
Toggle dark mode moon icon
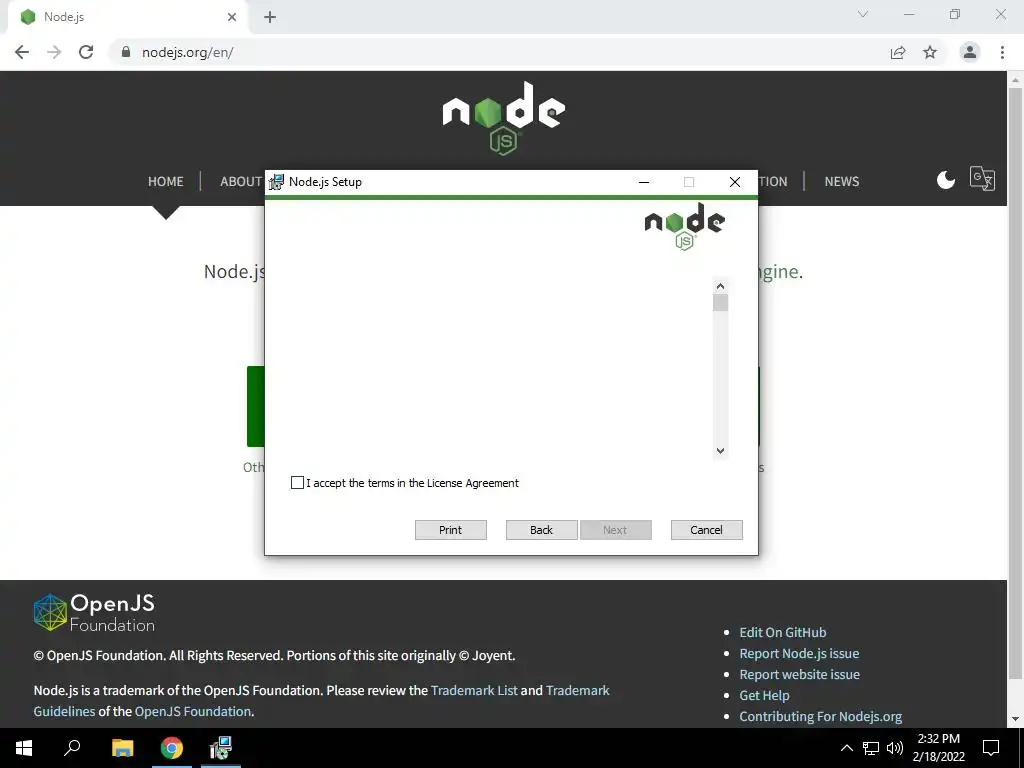pyautogui.click(x=946, y=180)
